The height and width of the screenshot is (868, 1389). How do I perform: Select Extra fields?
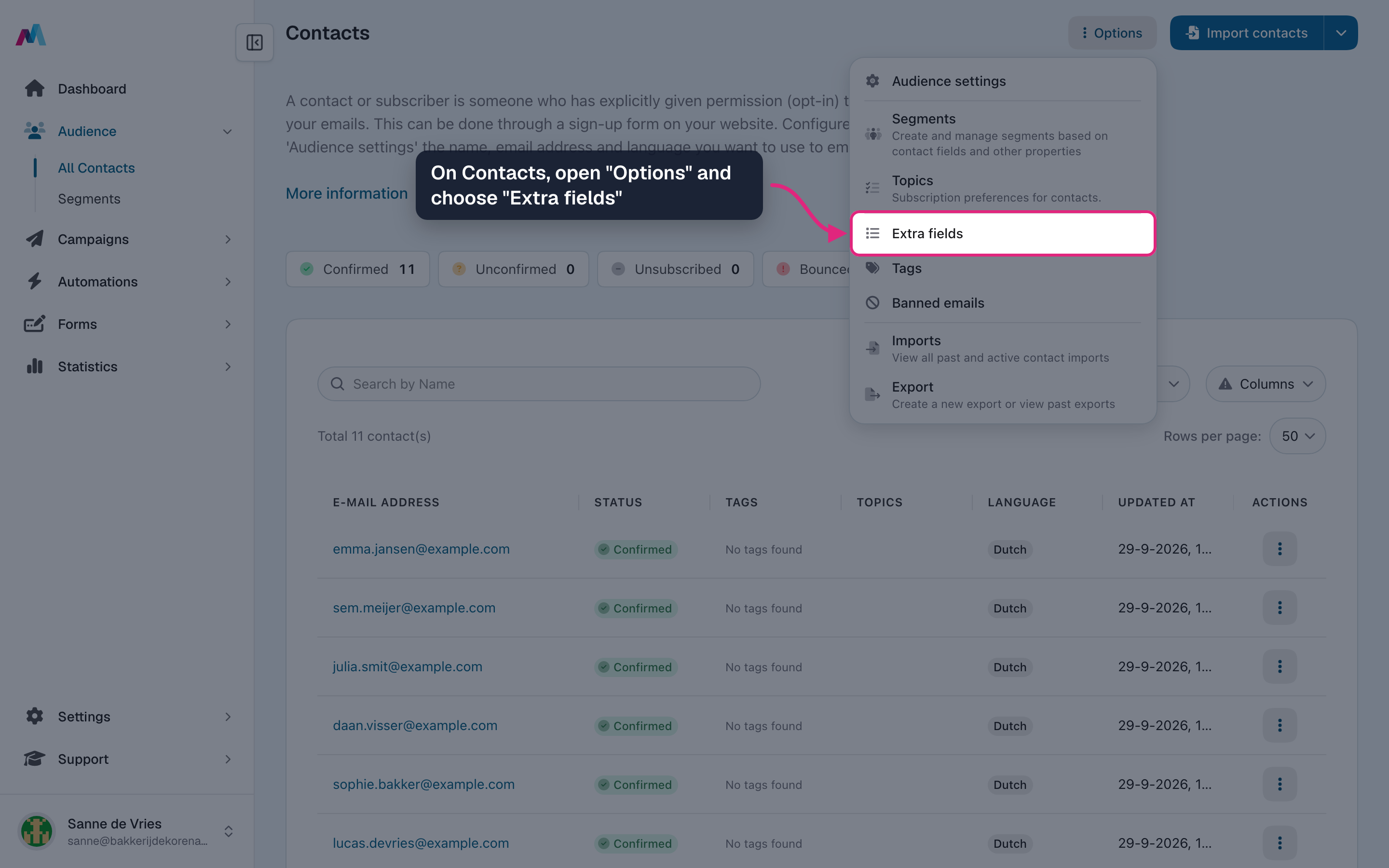(x=1002, y=233)
